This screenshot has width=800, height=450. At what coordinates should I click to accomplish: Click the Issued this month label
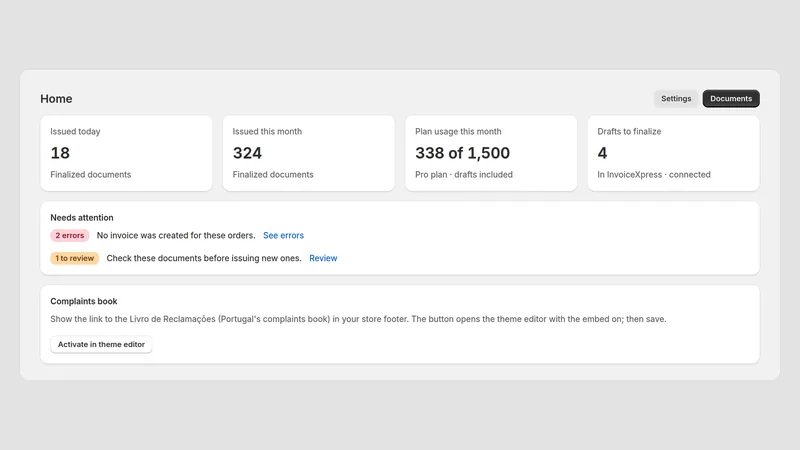pyautogui.click(x=267, y=131)
